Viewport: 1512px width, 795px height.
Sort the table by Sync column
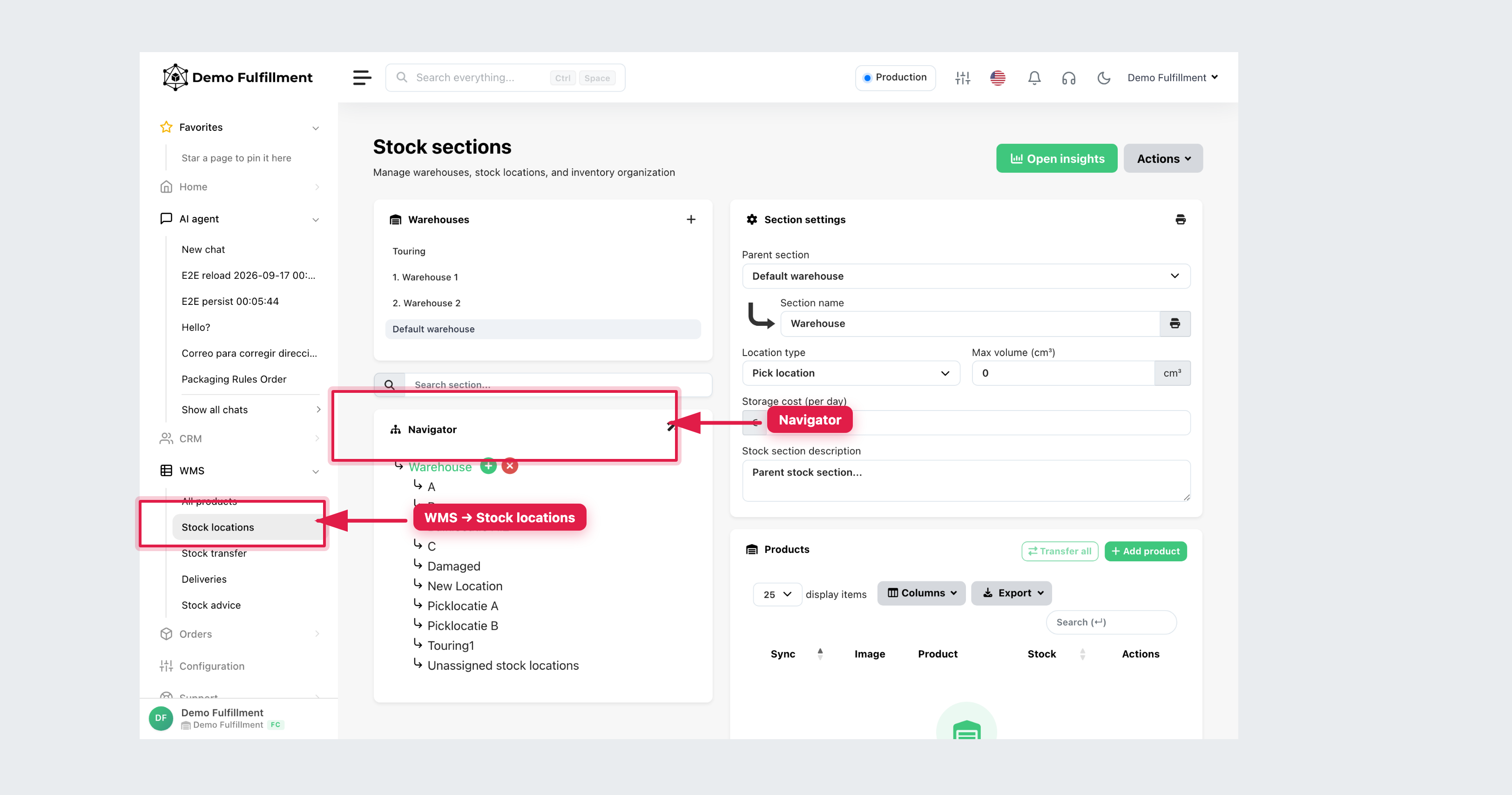[x=820, y=654]
